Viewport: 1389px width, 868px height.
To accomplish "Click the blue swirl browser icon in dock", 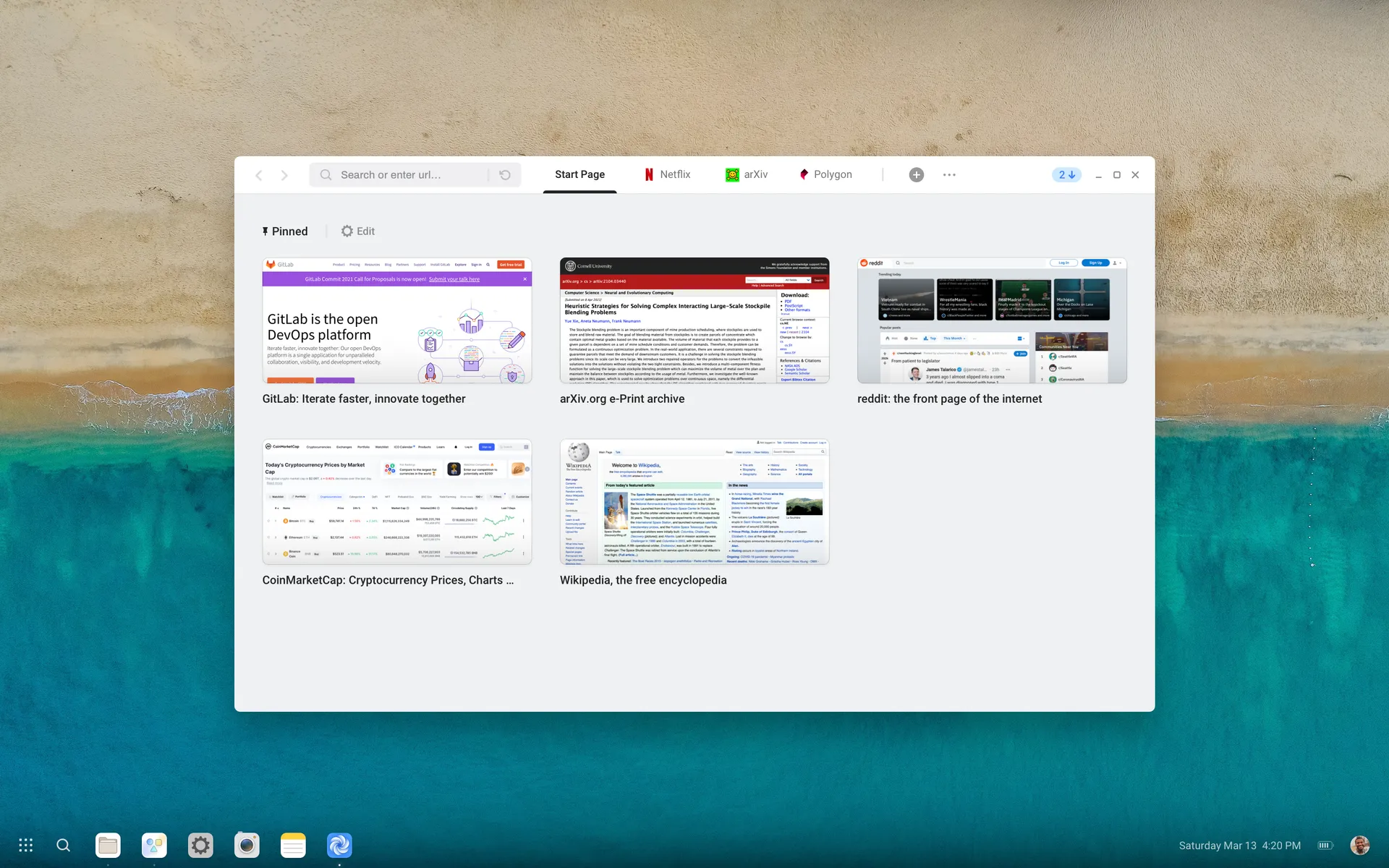I will click(x=339, y=845).
